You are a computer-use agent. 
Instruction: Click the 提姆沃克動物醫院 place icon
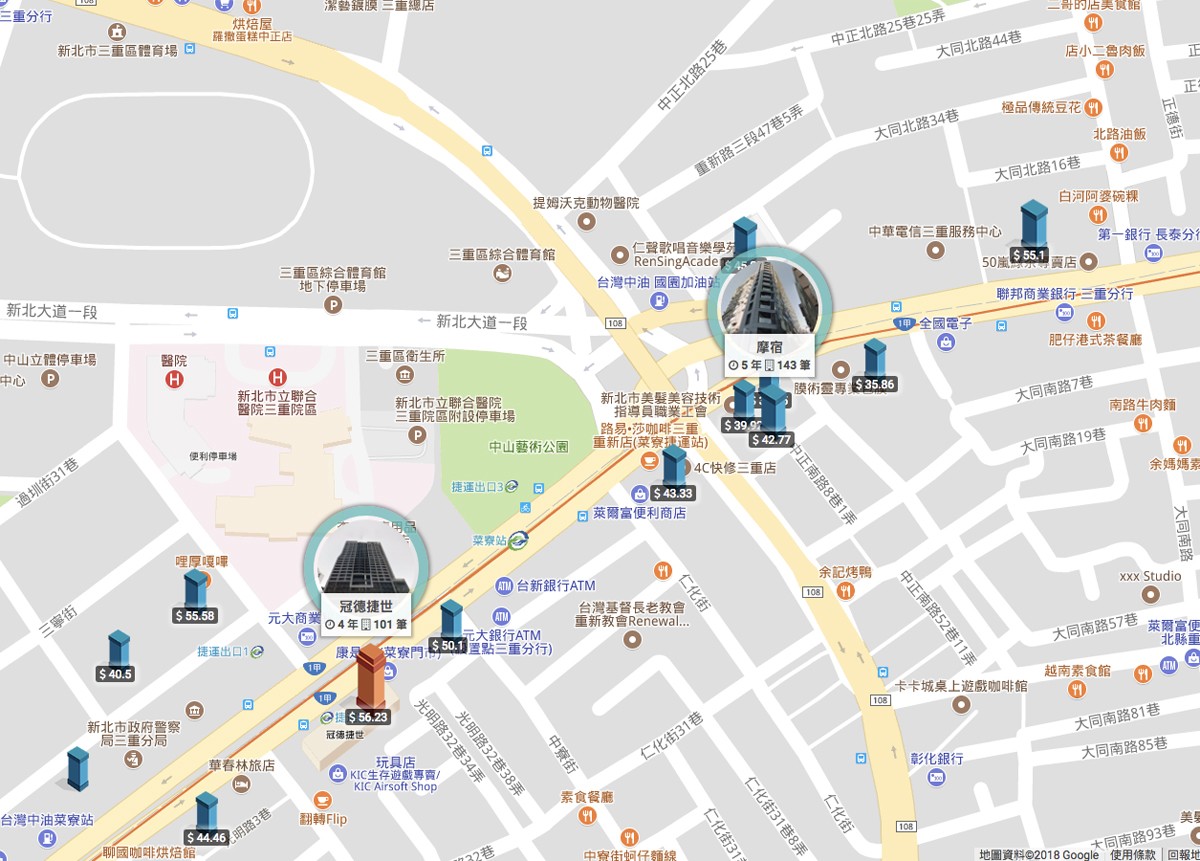[588, 222]
